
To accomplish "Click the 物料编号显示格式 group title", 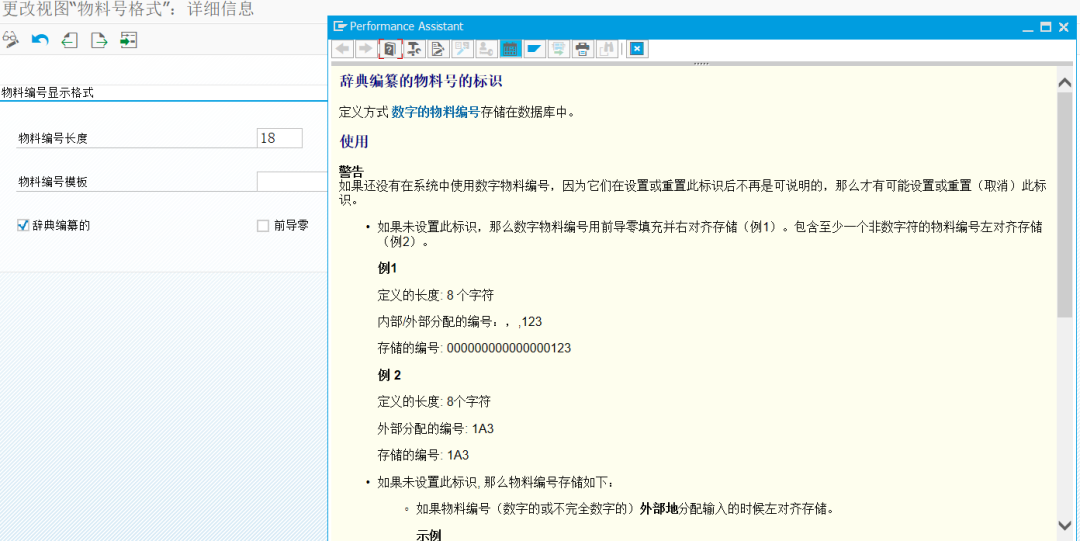I will 48,93.
